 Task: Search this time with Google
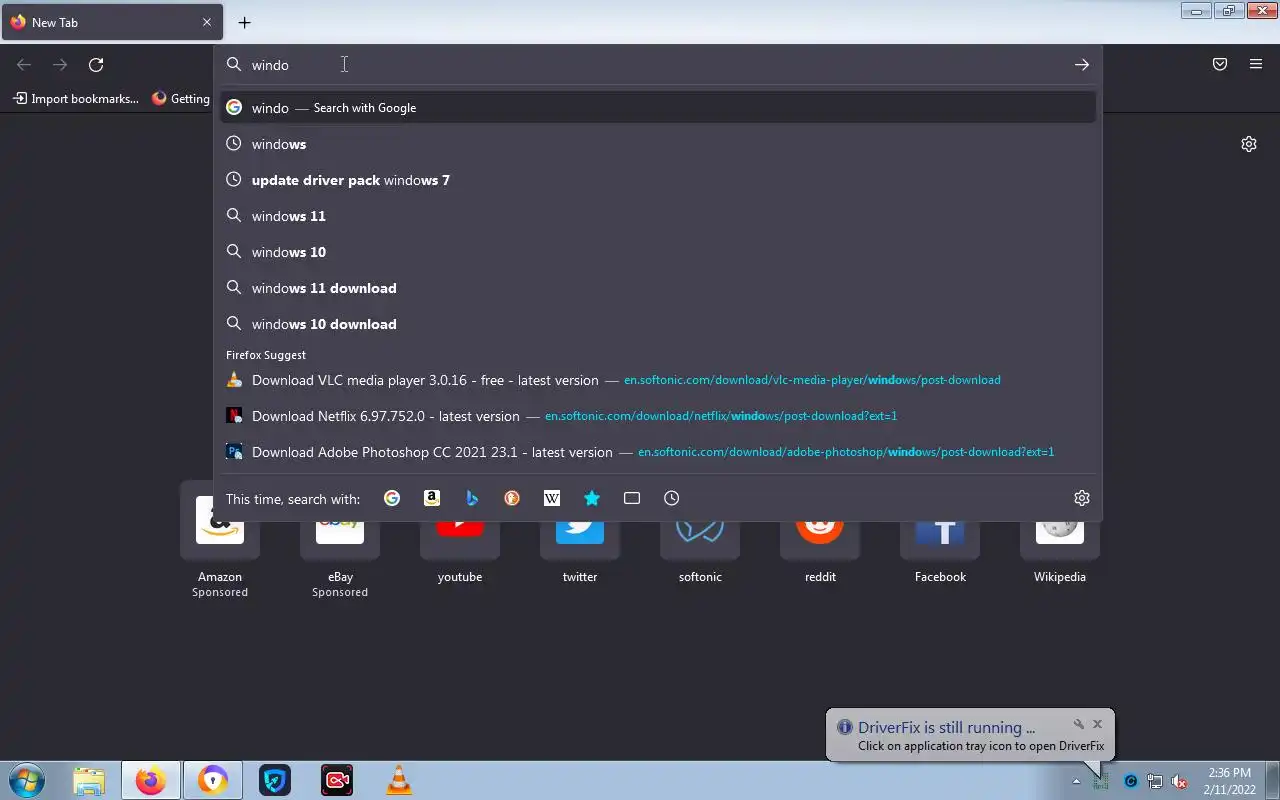click(x=392, y=498)
